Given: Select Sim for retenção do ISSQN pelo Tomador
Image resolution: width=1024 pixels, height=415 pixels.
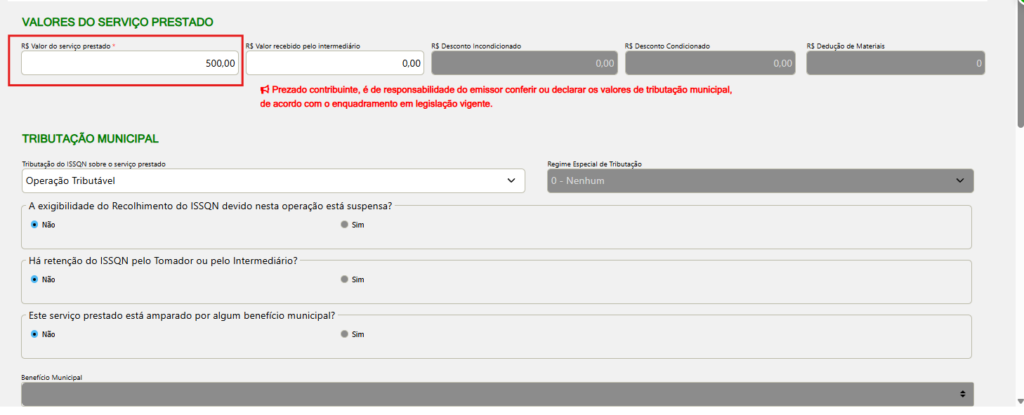Looking at the screenshot, I should [345, 279].
